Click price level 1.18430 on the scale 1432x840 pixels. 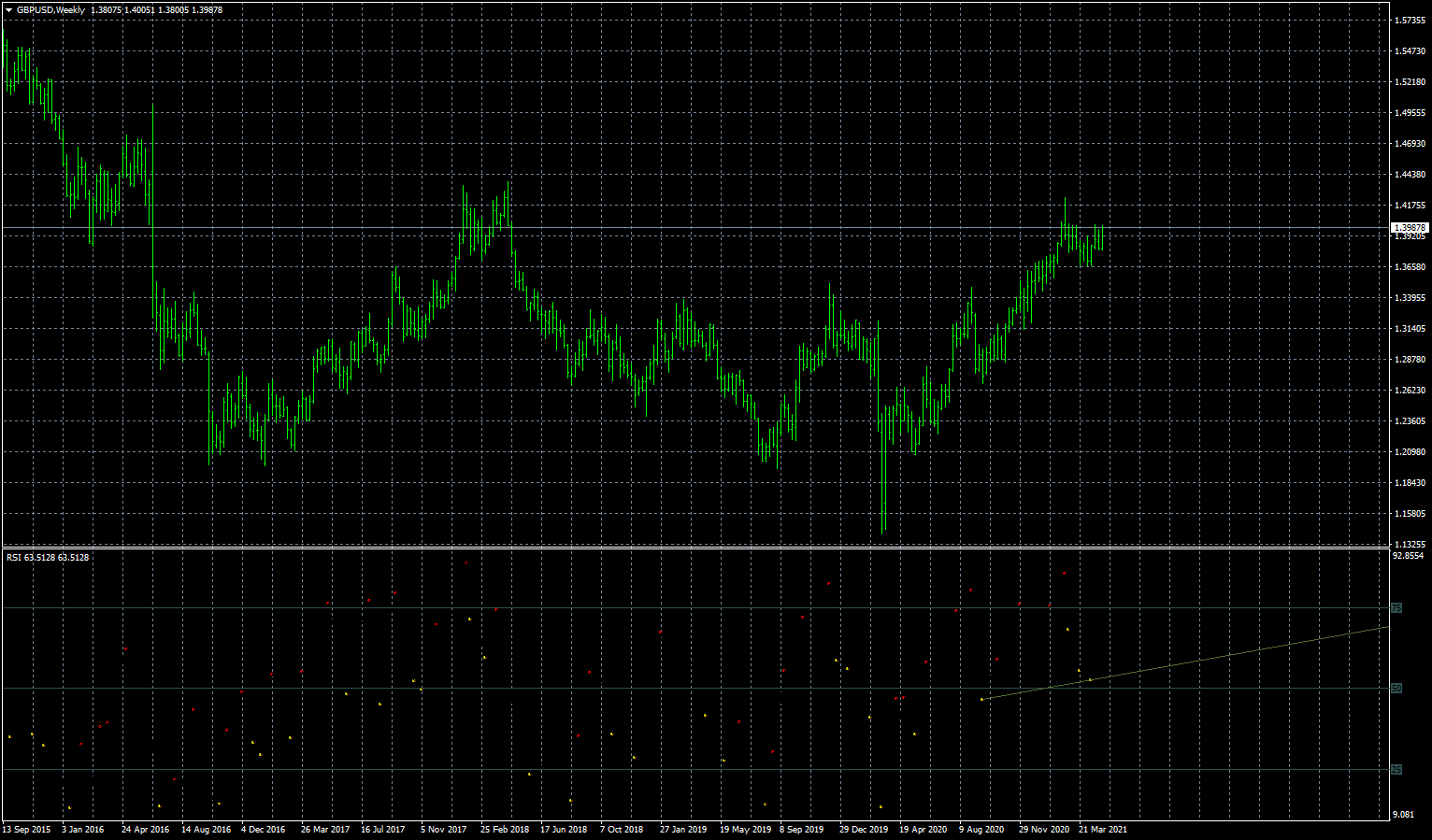pyautogui.click(x=1410, y=482)
